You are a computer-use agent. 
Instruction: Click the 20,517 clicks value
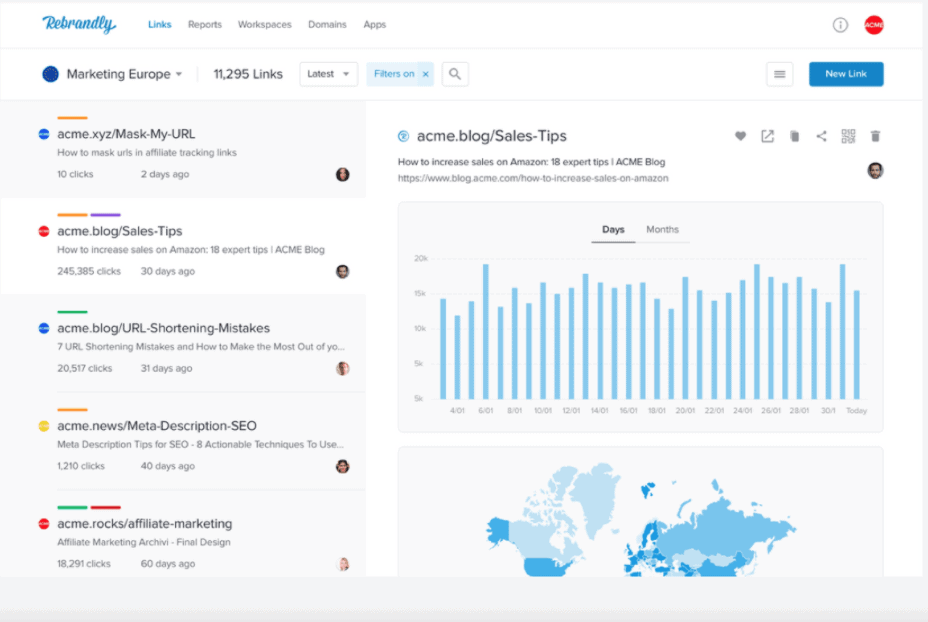click(x=85, y=368)
